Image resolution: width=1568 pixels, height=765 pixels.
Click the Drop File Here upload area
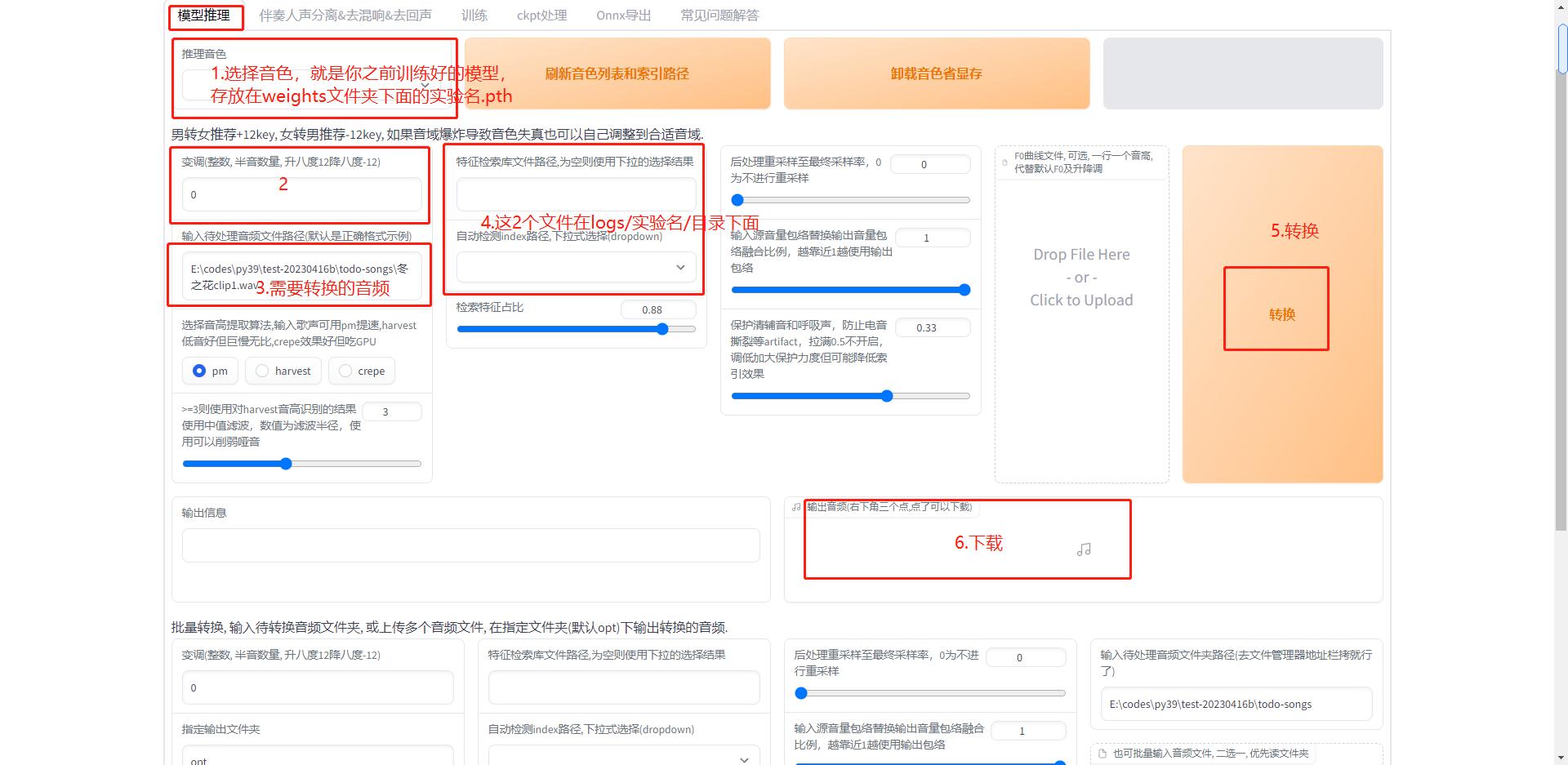click(1081, 278)
